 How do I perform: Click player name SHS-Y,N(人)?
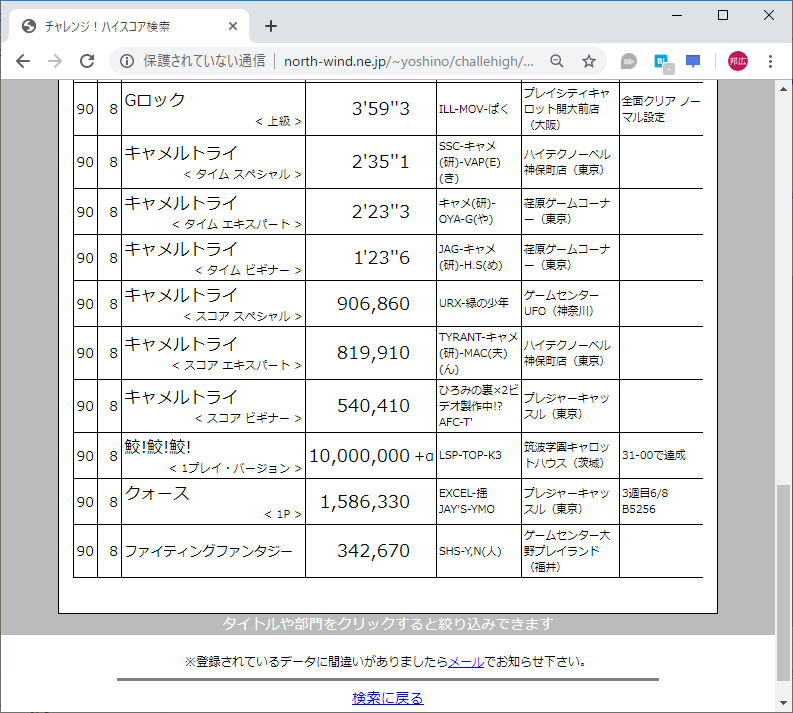pos(470,551)
